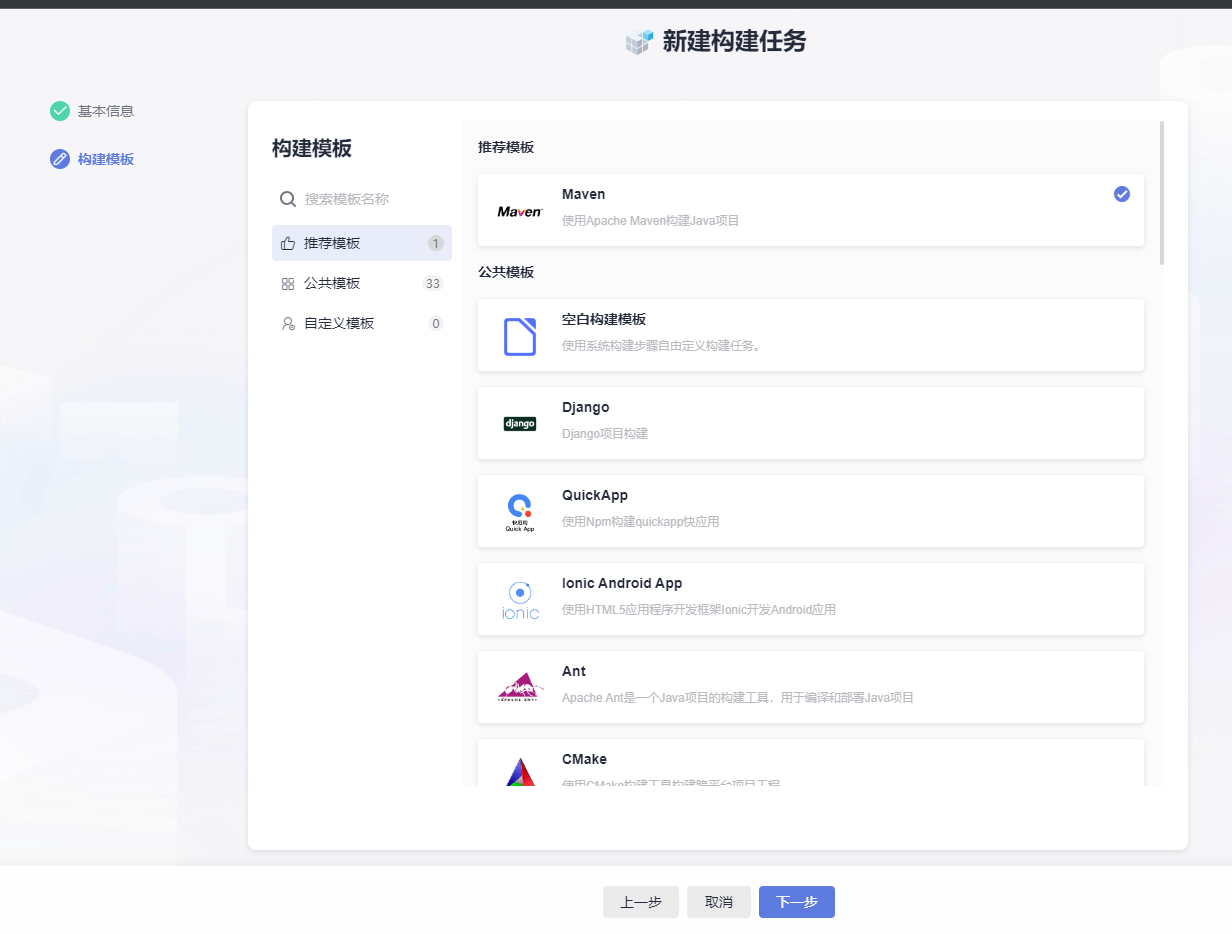
Task: Go to the 基本信息 step
Action: pyautogui.click(x=92, y=111)
